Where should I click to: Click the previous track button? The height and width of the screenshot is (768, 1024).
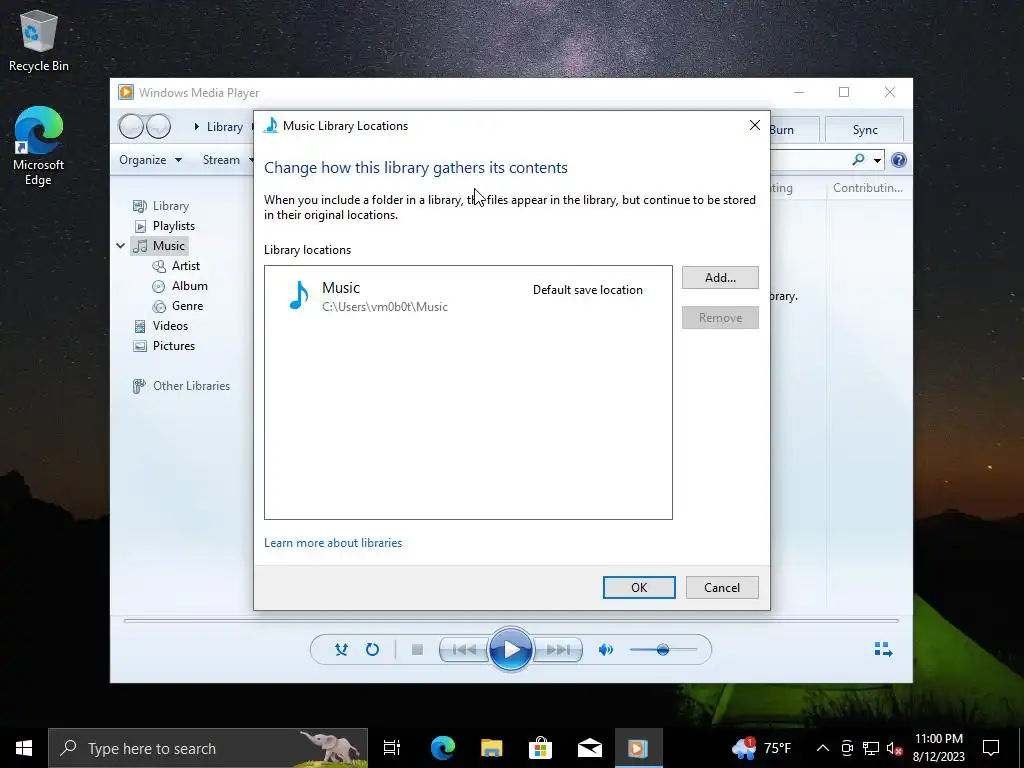point(464,649)
